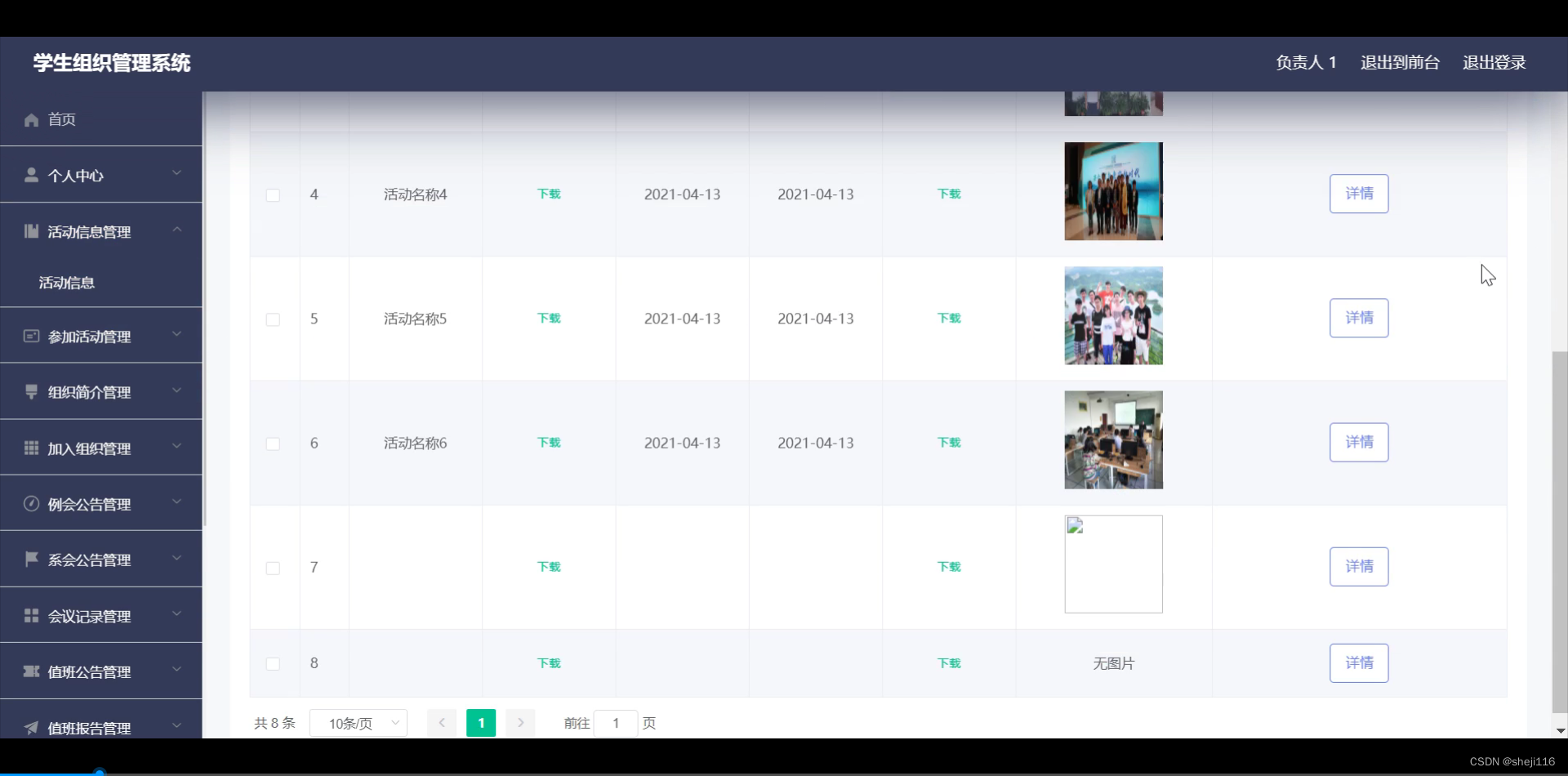Open the 10条/页 page size dropdown
The height and width of the screenshot is (776, 1568).
(358, 723)
